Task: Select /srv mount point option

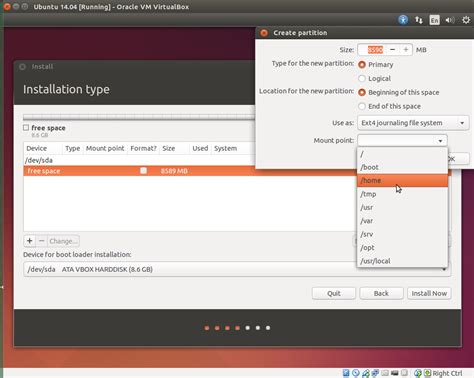Action: [402, 234]
